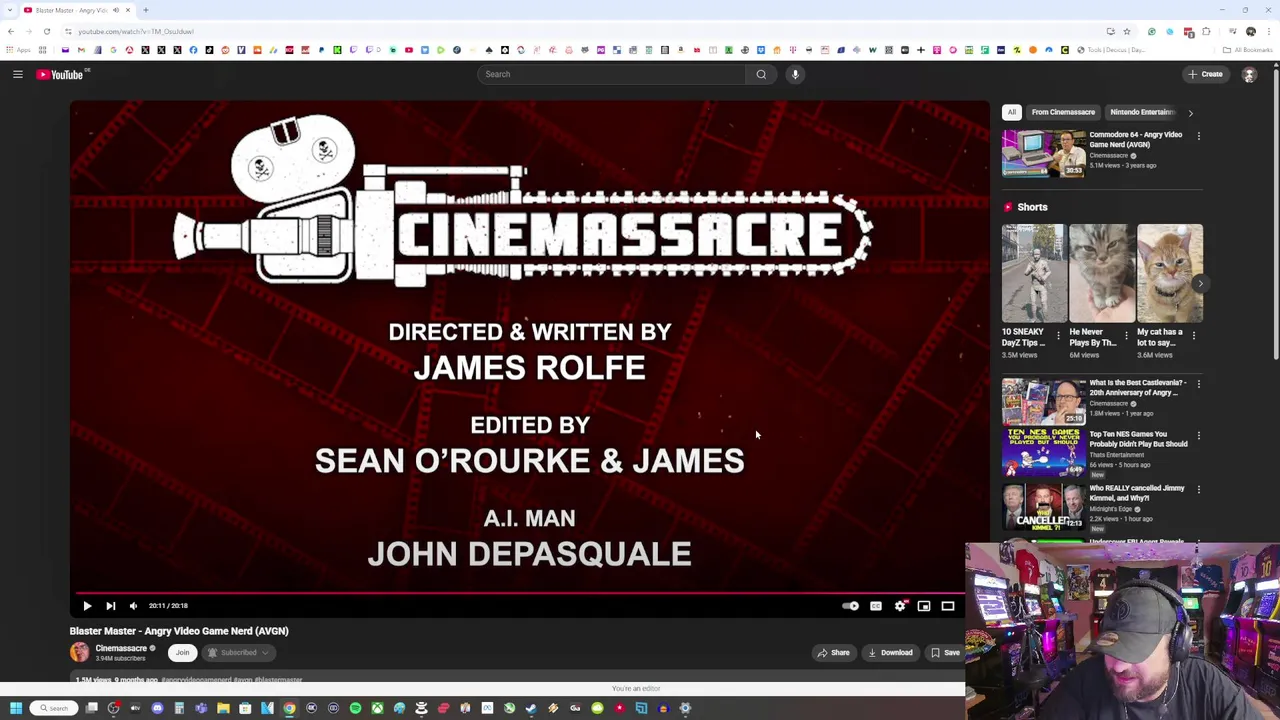This screenshot has height=720, width=1280.
Task: Bookmark this page with star icon
Action: tap(1127, 31)
